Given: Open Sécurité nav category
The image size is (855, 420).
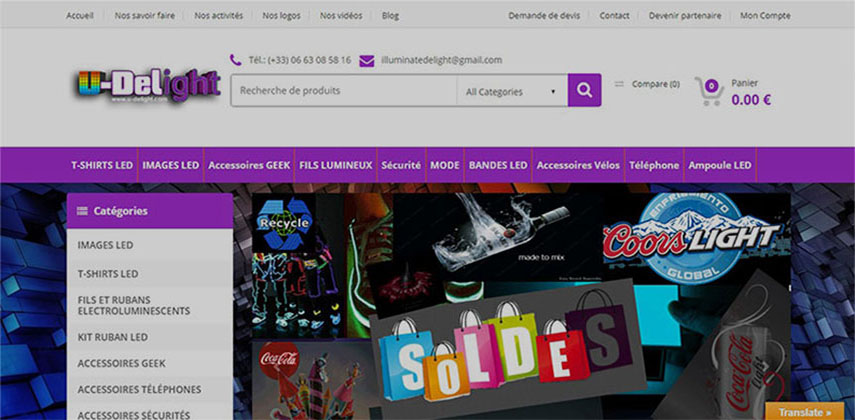Looking at the screenshot, I should 401,165.
